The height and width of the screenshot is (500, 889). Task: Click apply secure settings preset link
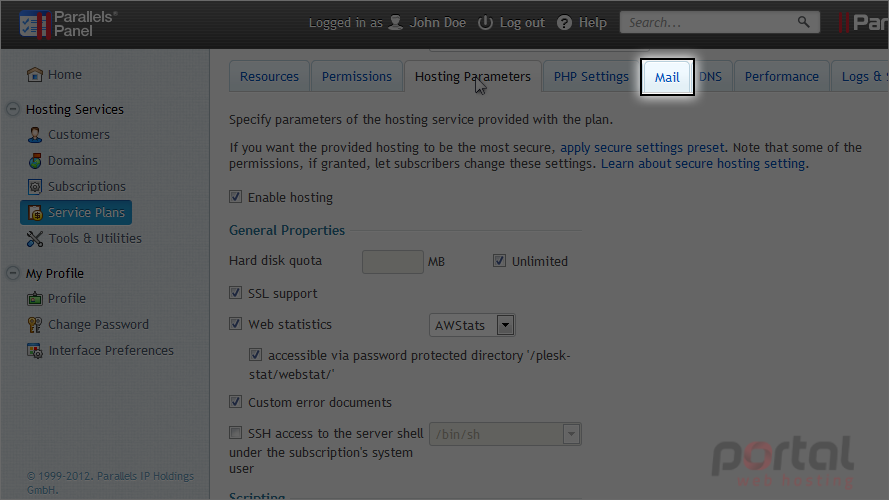click(642, 147)
